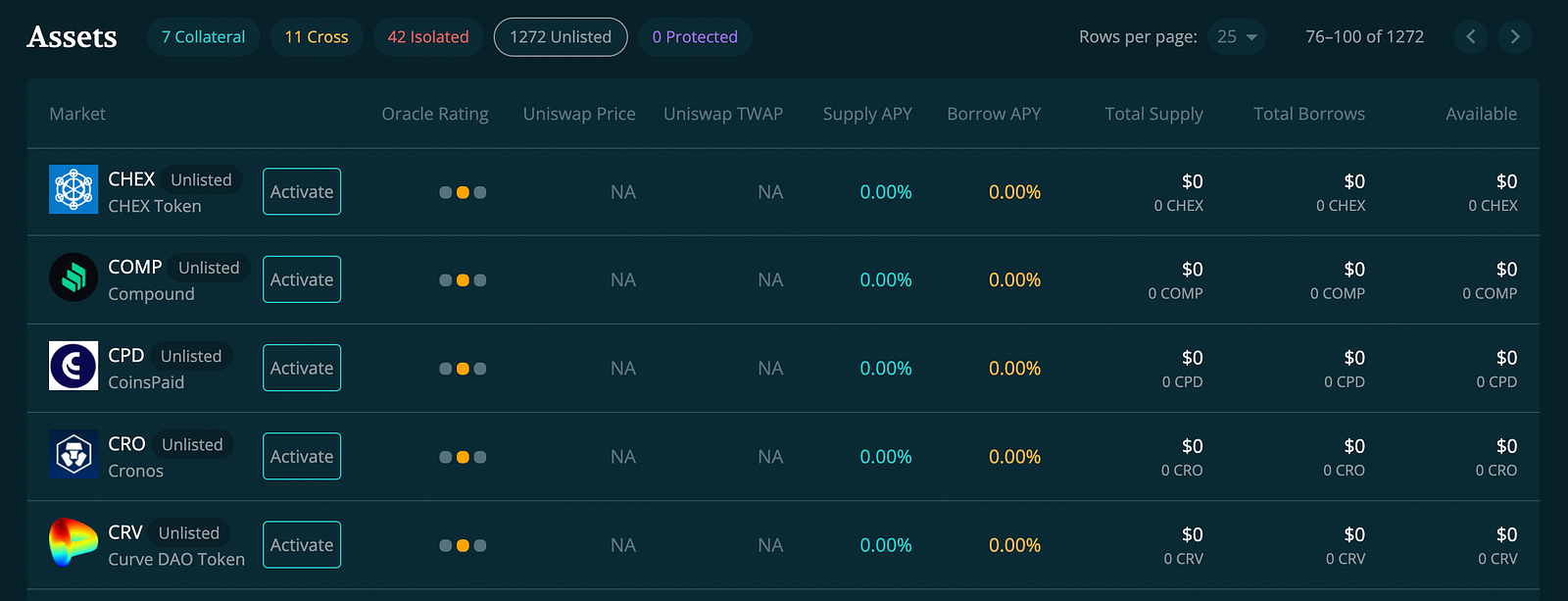This screenshot has width=1568, height=601.
Task: Sort by Supply APY column header
Action: click(867, 114)
